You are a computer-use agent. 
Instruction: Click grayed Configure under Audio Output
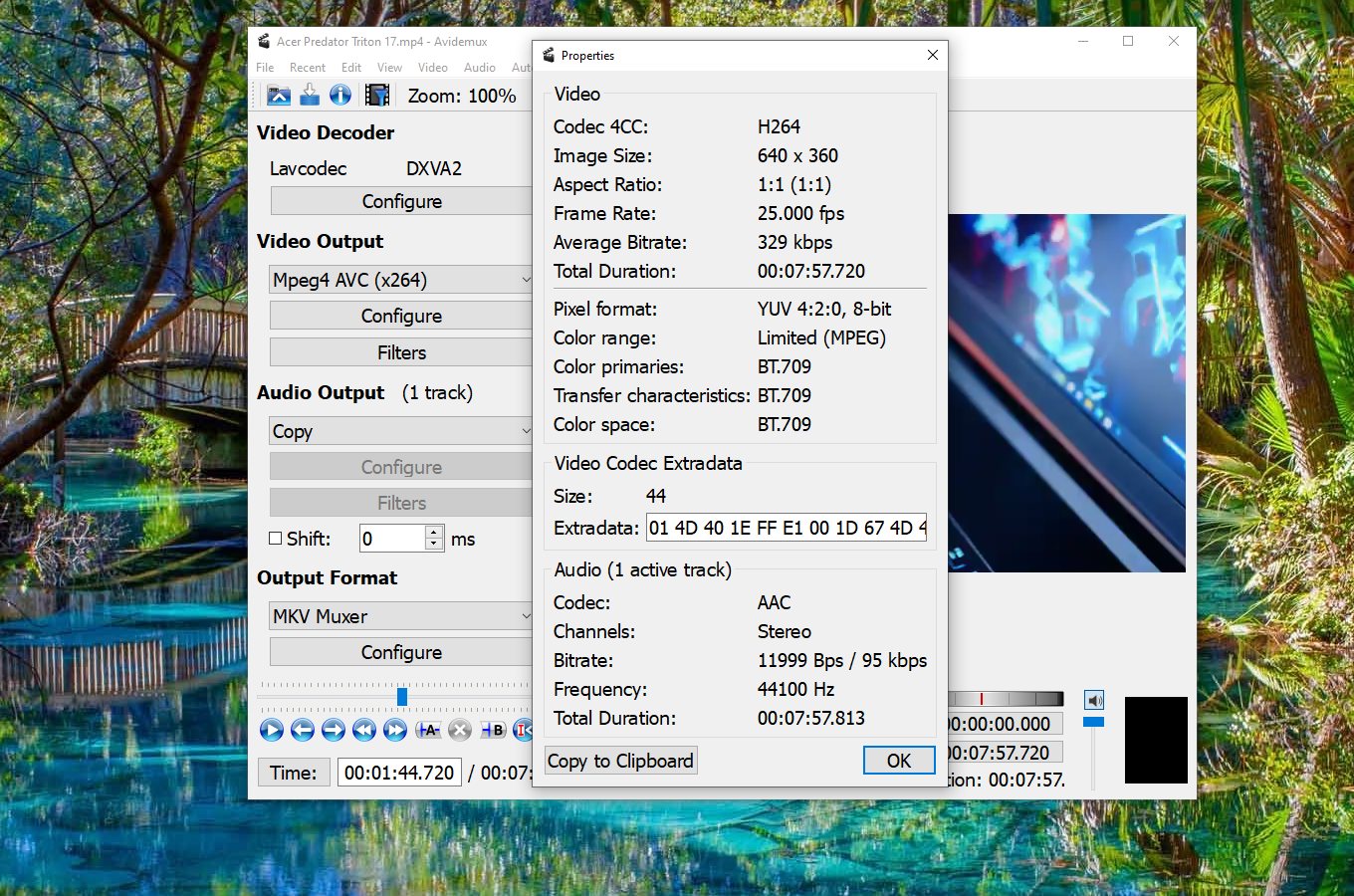[x=401, y=467]
